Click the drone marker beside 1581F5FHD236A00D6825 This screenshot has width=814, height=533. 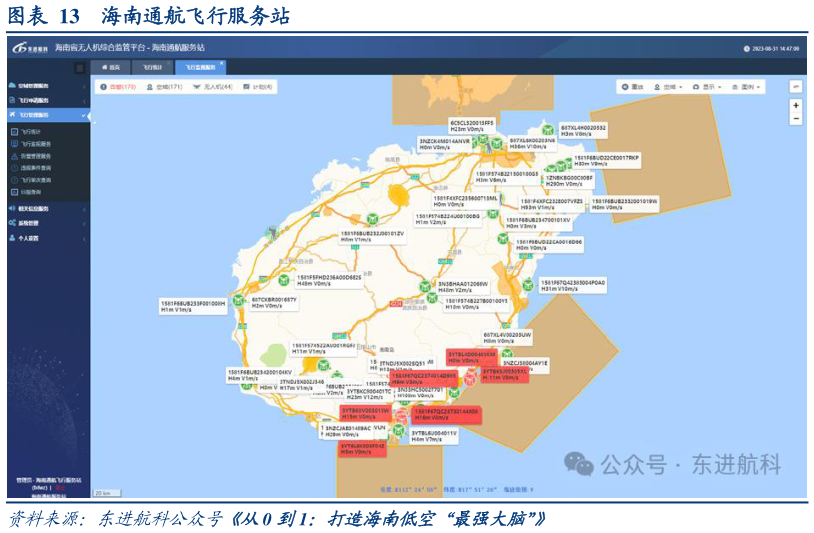pyautogui.click(x=283, y=281)
